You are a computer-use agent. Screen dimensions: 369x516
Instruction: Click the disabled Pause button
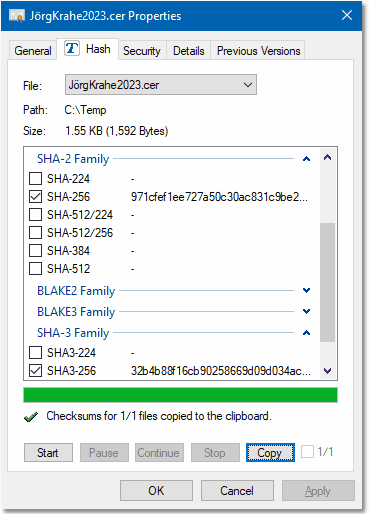point(104,453)
